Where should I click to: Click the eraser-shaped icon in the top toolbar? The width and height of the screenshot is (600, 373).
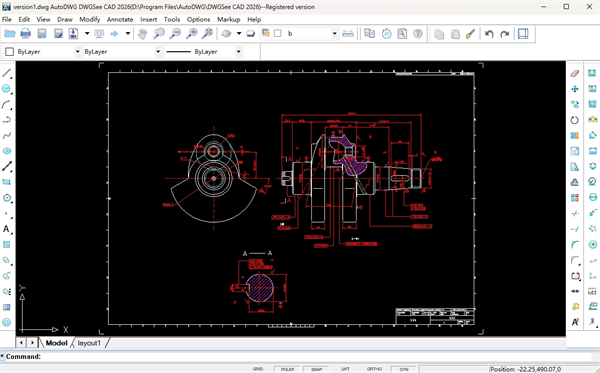point(251,34)
